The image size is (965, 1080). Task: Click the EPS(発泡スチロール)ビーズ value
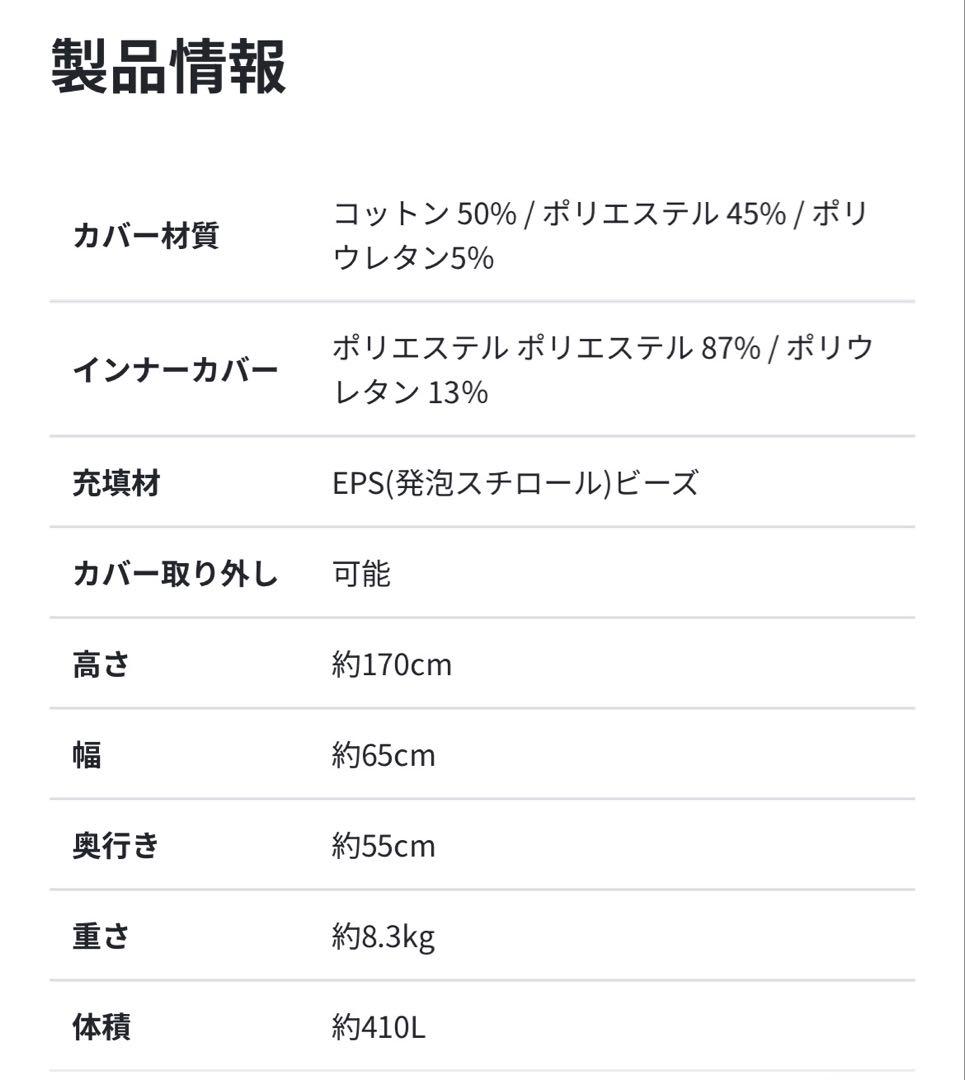(515, 483)
